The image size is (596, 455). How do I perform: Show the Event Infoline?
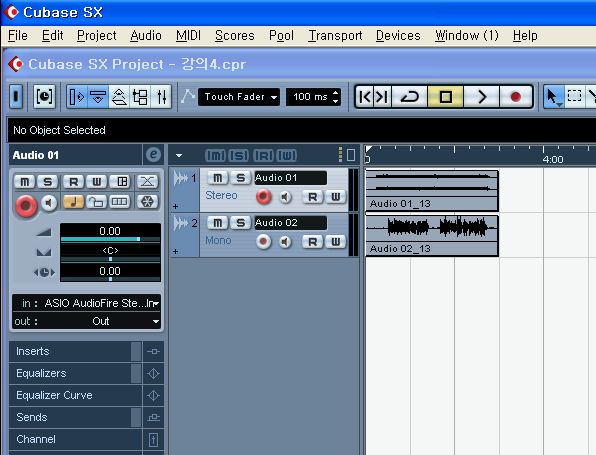pyautogui.click(x=98, y=97)
